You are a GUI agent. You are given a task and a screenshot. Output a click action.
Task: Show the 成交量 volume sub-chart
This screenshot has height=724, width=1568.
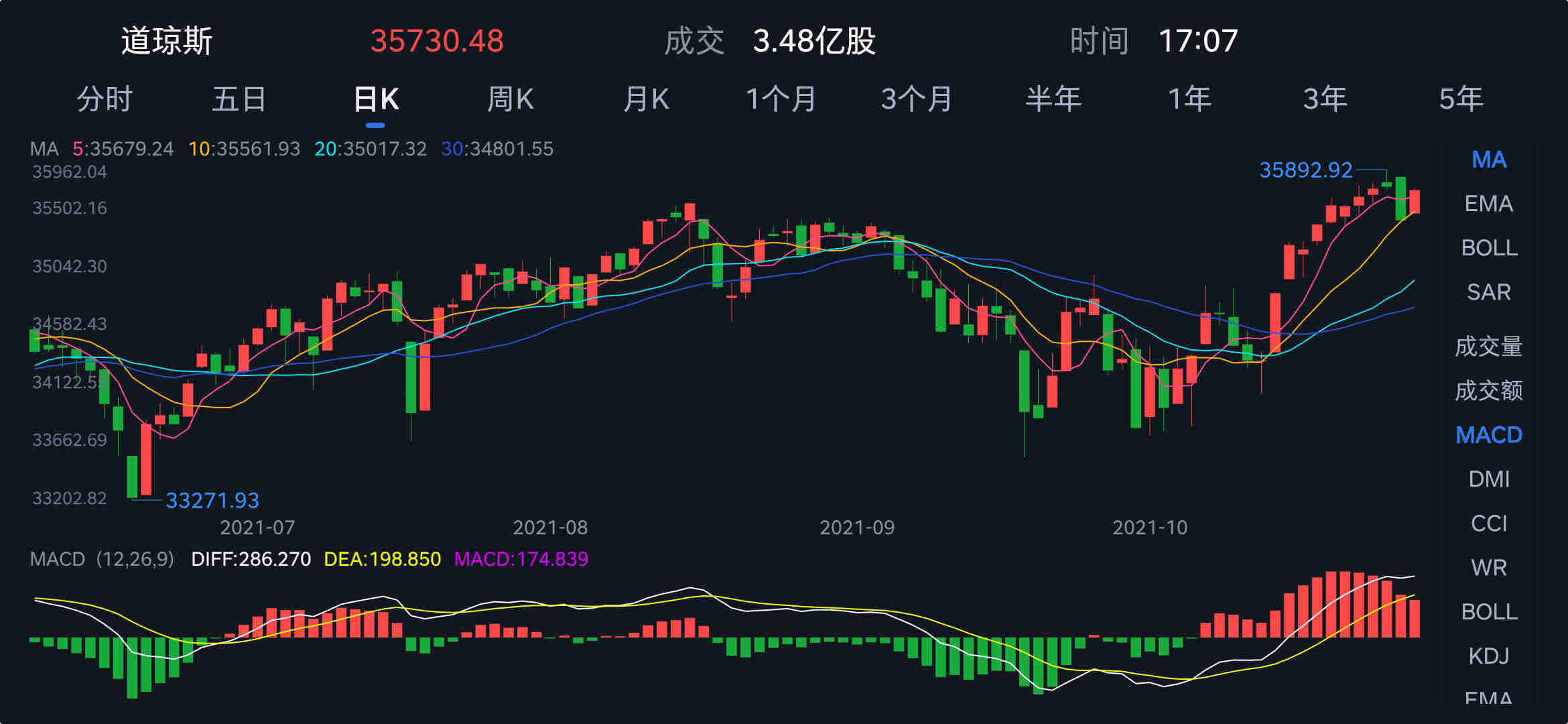pos(1489,347)
